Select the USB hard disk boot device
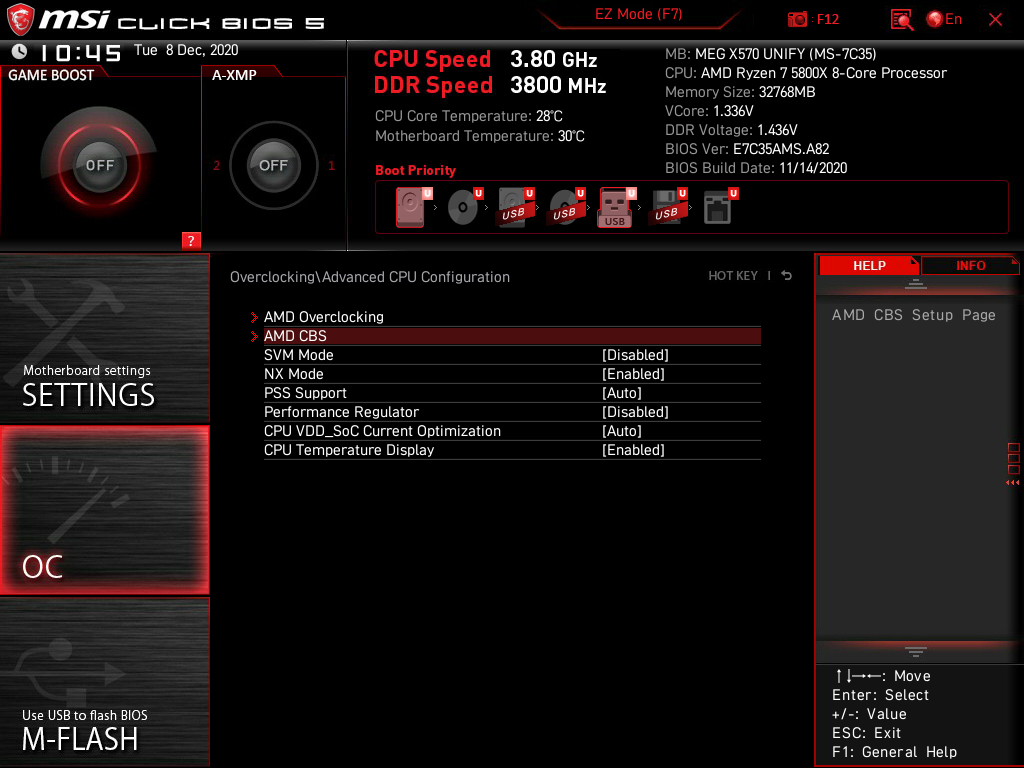The height and width of the screenshot is (768, 1024). [515, 207]
